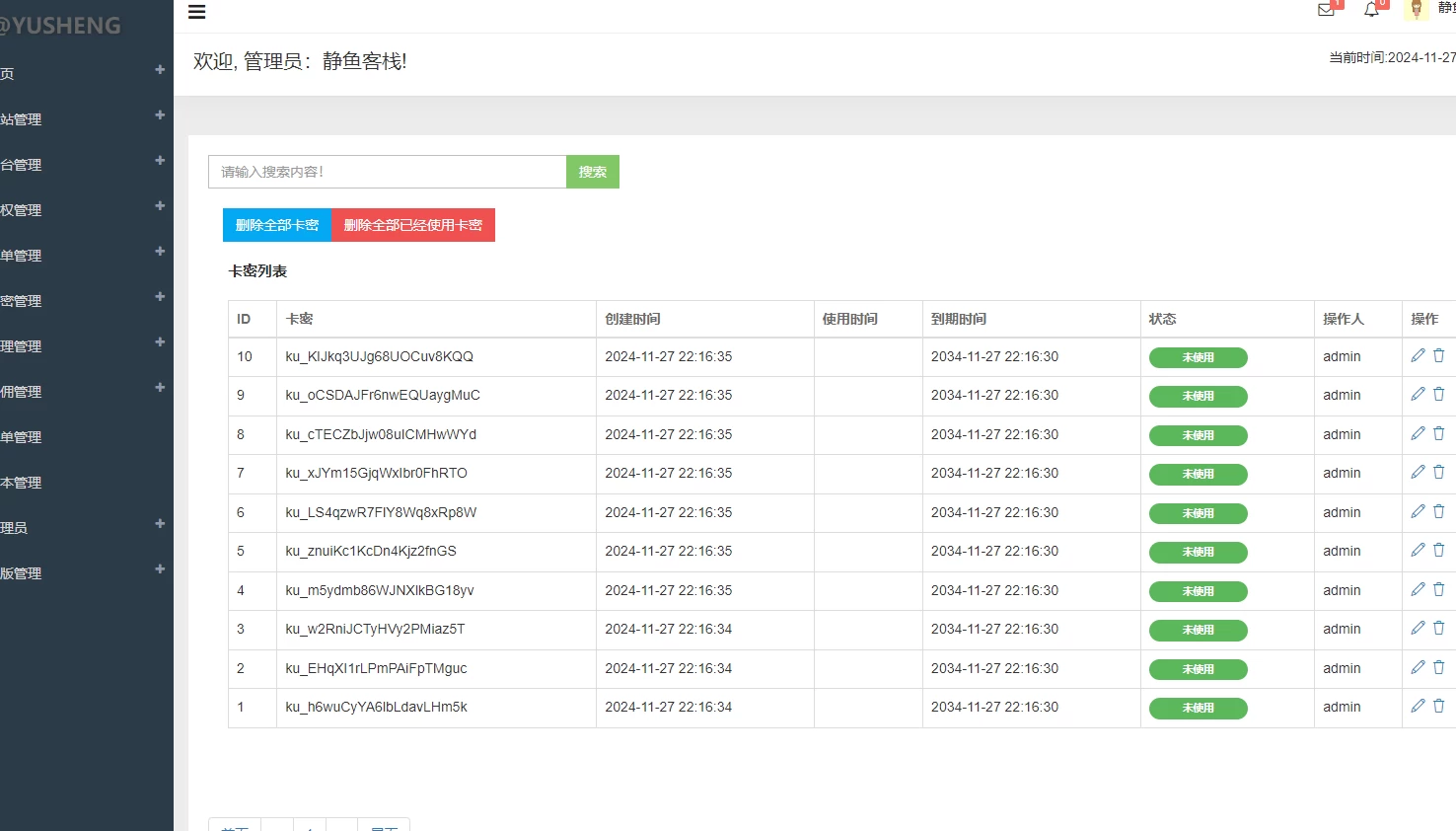1456x831 pixels.
Task: Focus the 请输入搜索内容 search field
Action: pyautogui.click(x=387, y=172)
